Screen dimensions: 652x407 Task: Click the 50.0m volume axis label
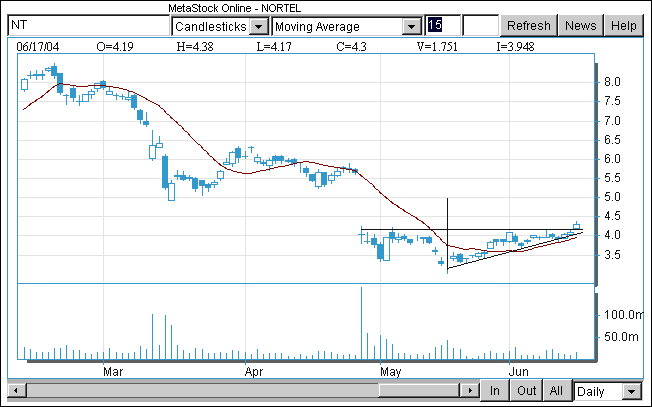[621, 337]
